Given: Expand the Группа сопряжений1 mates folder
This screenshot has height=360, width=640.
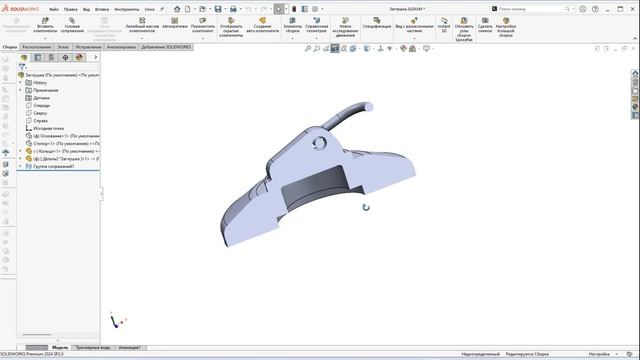Looking at the screenshot, I should pos(20,166).
